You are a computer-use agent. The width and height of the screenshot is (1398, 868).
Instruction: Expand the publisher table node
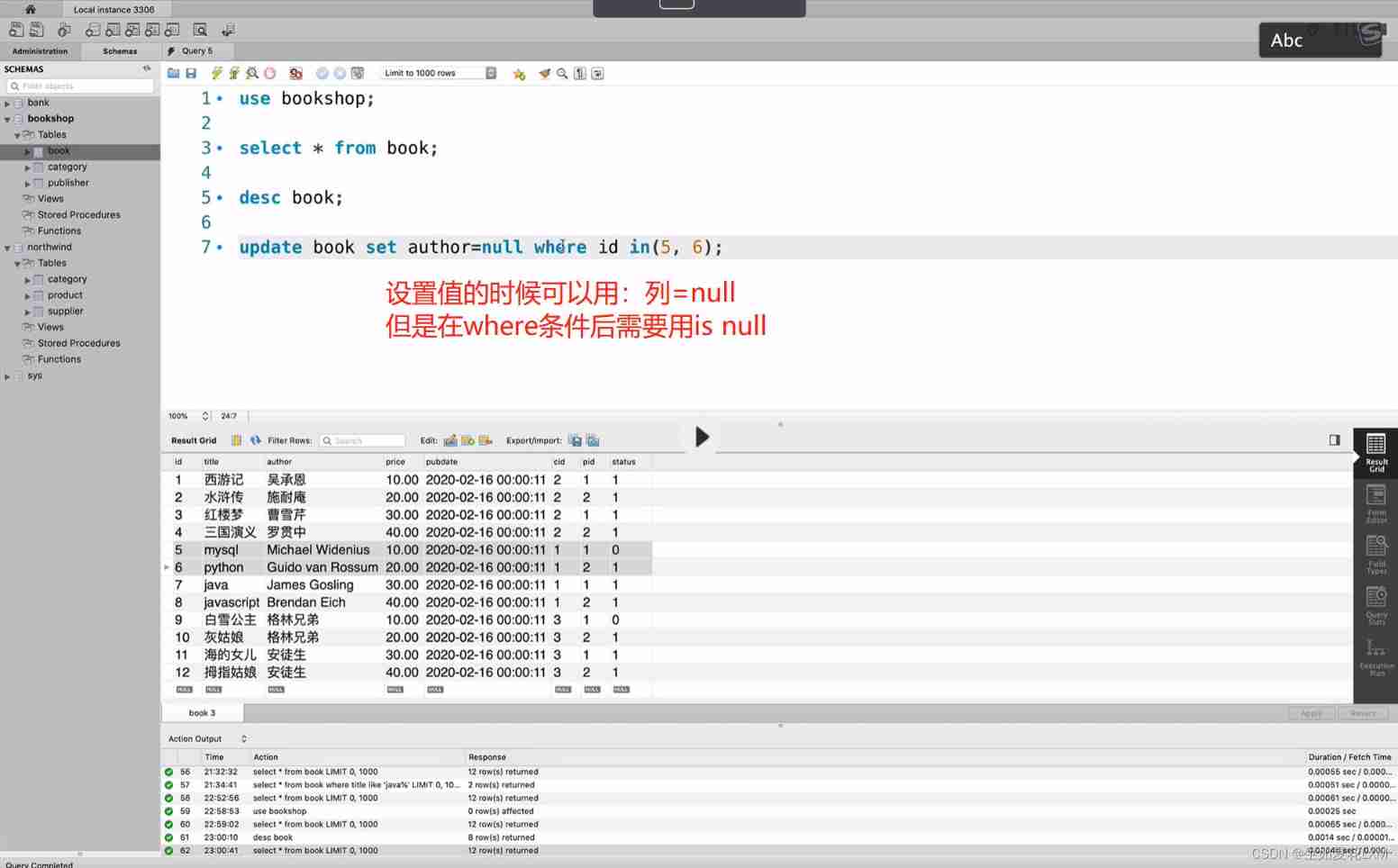27,184
